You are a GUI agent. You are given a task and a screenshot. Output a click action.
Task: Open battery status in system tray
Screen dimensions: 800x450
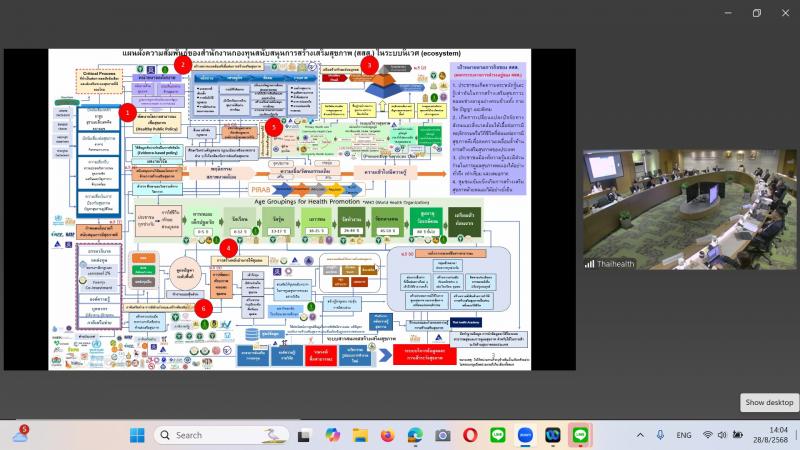tap(738, 435)
